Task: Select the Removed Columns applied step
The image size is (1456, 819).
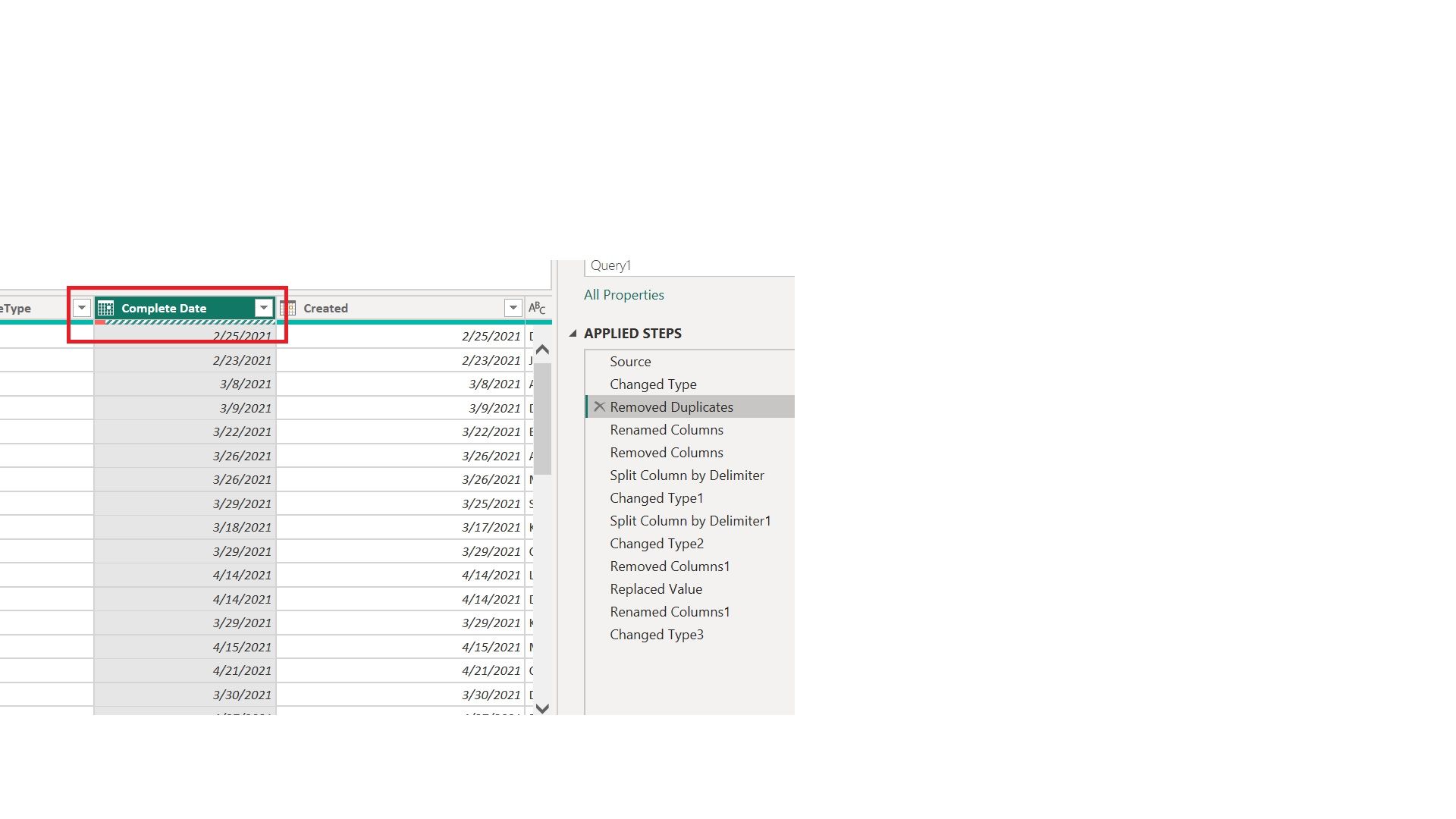Action: click(x=690, y=453)
